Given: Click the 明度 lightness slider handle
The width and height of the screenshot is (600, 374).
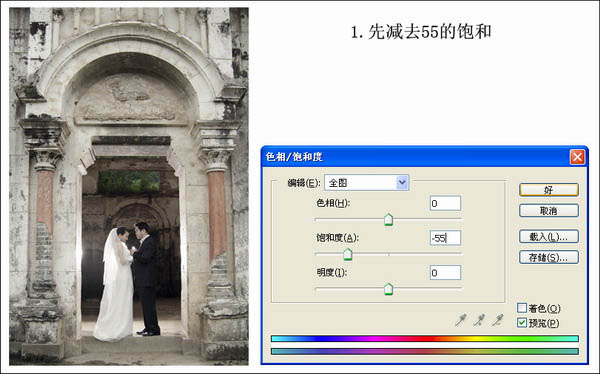Looking at the screenshot, I should [388, 289].
